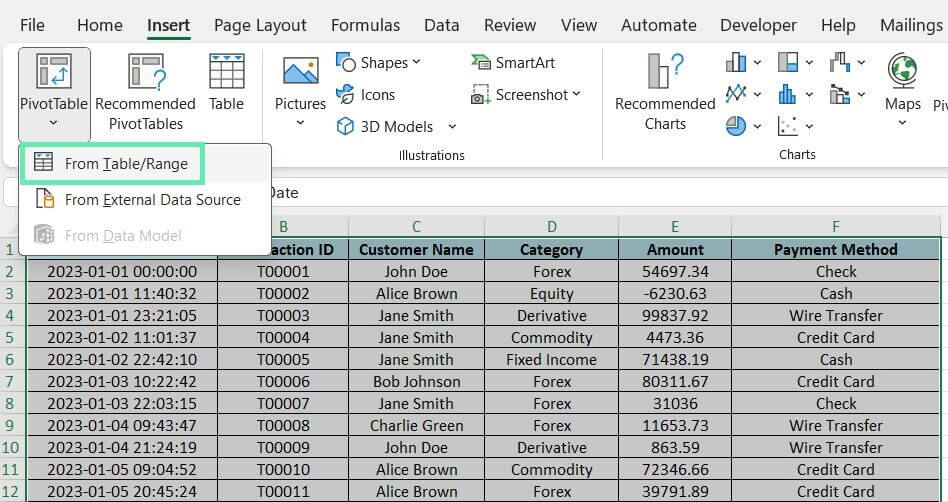This screenshot has height=502, width=948.
Task: Expand the arrow beside the scatter chart icon
Action: (809, 126)
